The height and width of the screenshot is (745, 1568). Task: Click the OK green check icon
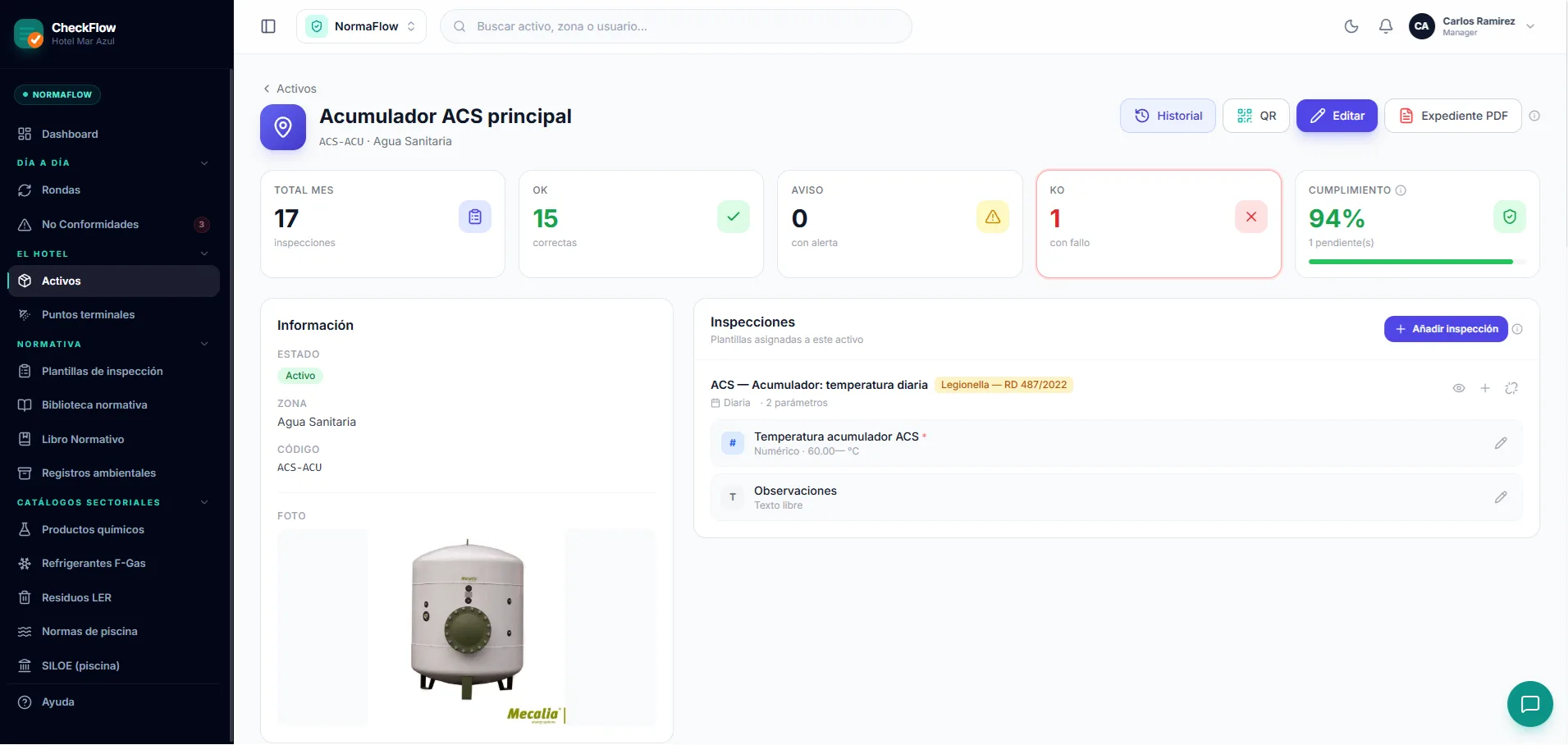(734, 217)
